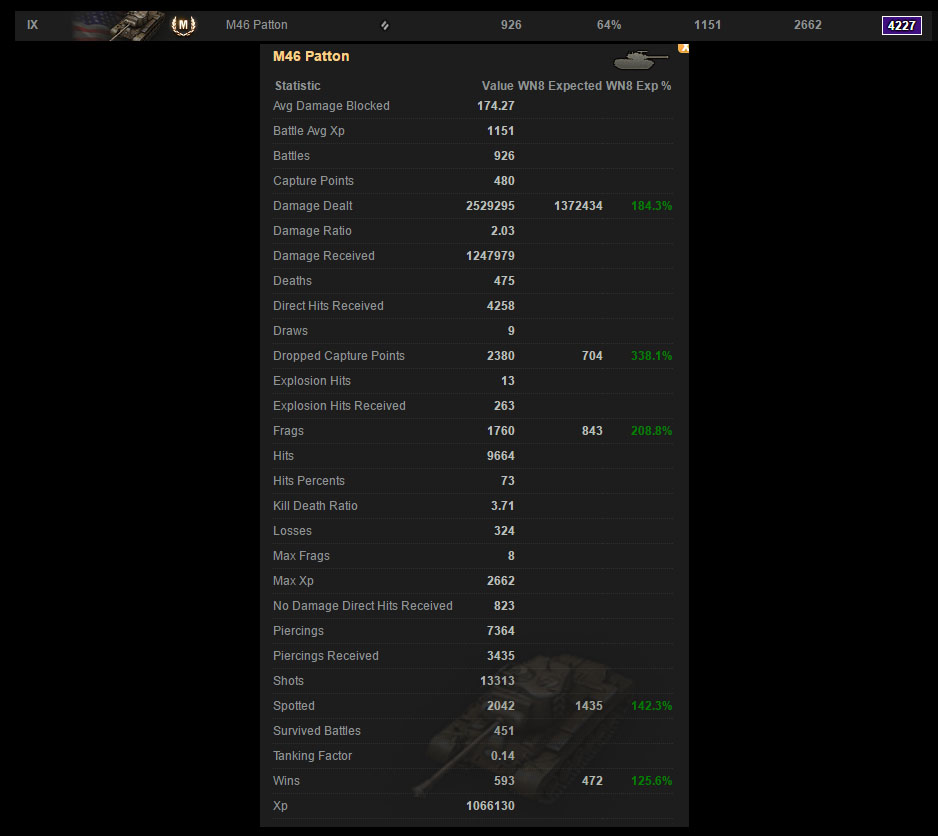Screen dimensions: 938x836
Task: Click the orange M46 Patton popup title
Action: click(311, 56)
